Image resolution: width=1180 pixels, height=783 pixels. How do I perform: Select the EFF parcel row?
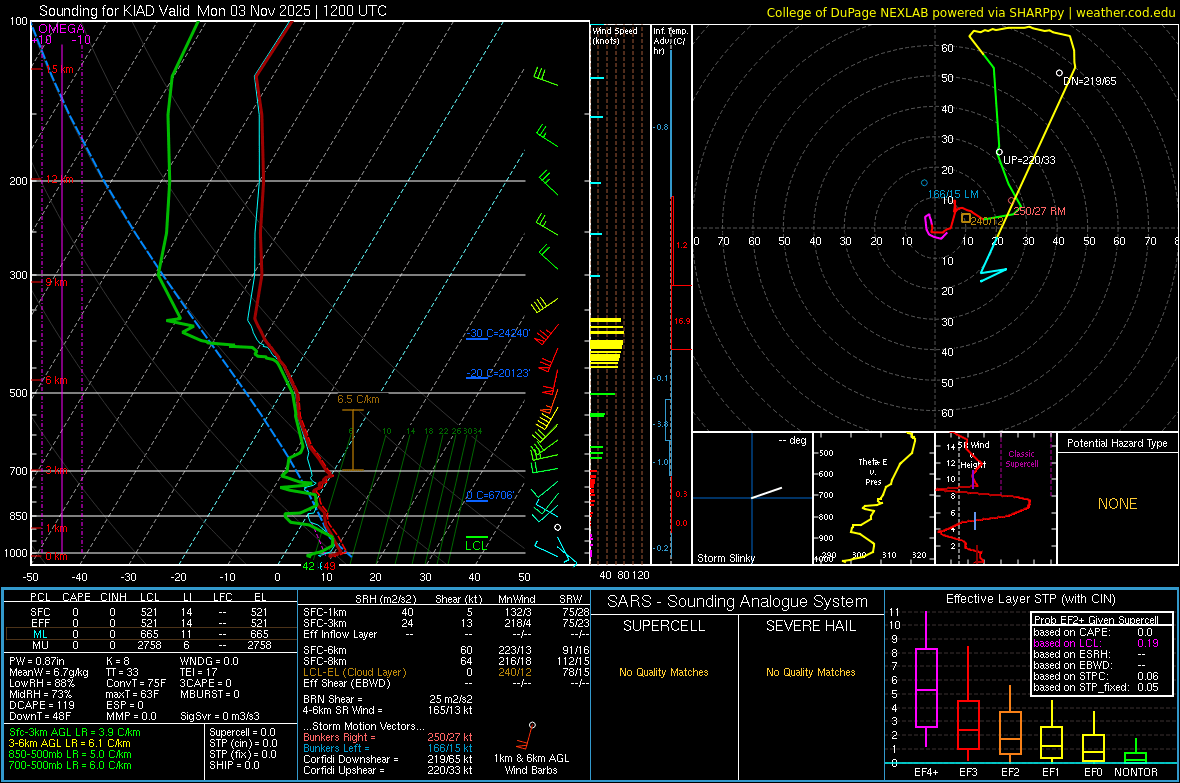tap(150, 623)
